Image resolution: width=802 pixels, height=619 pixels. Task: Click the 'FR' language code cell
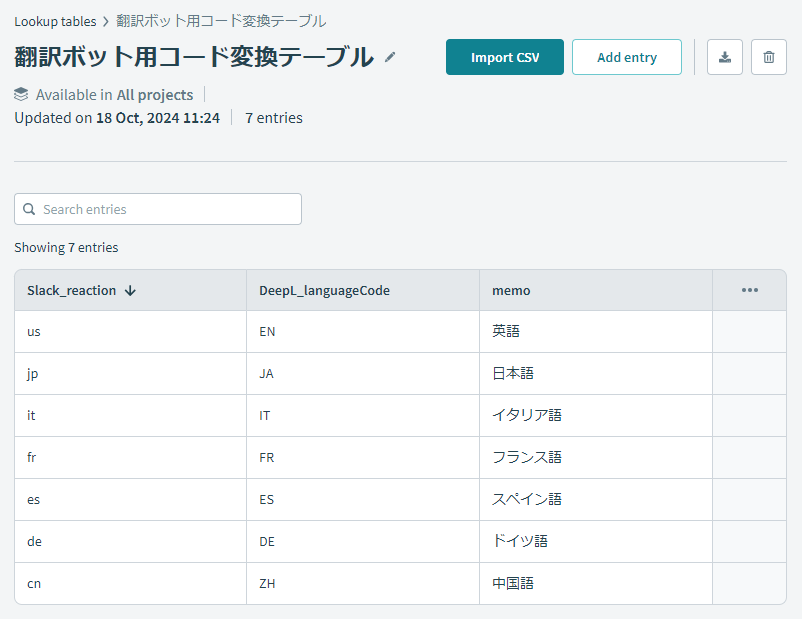coord(363,457)
